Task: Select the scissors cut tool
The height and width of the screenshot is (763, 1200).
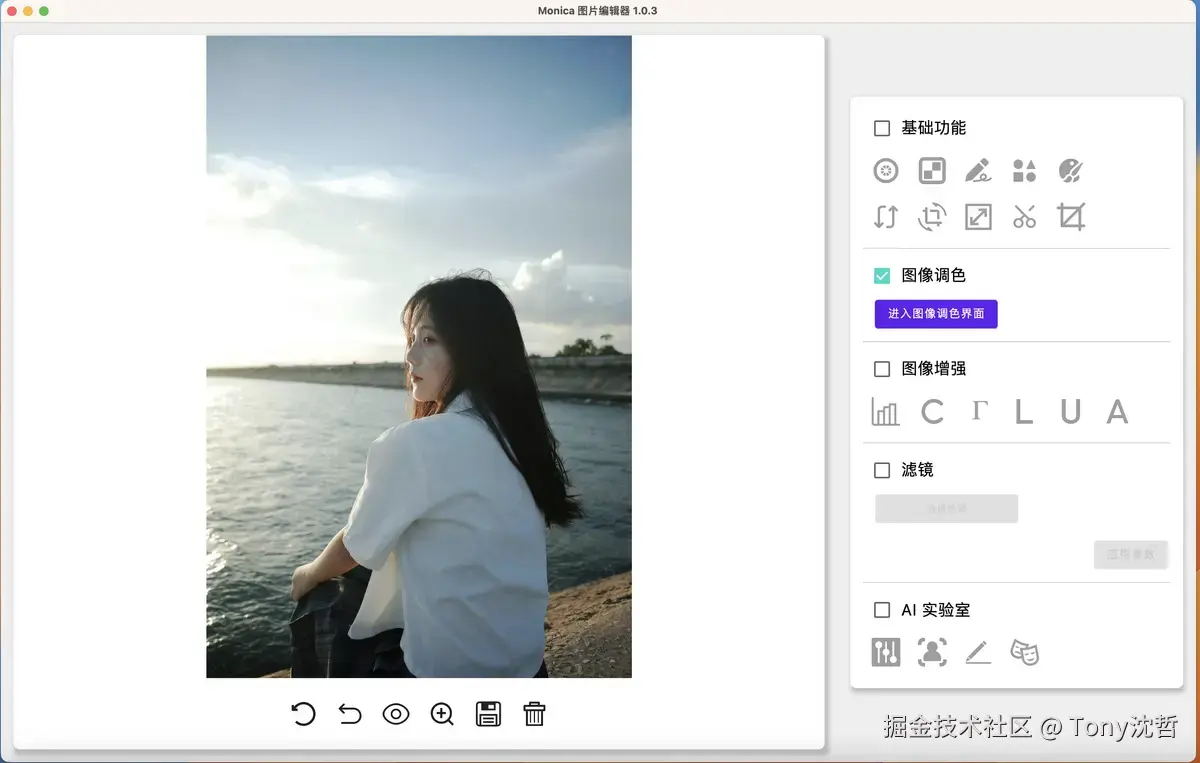Action: 1024,216
